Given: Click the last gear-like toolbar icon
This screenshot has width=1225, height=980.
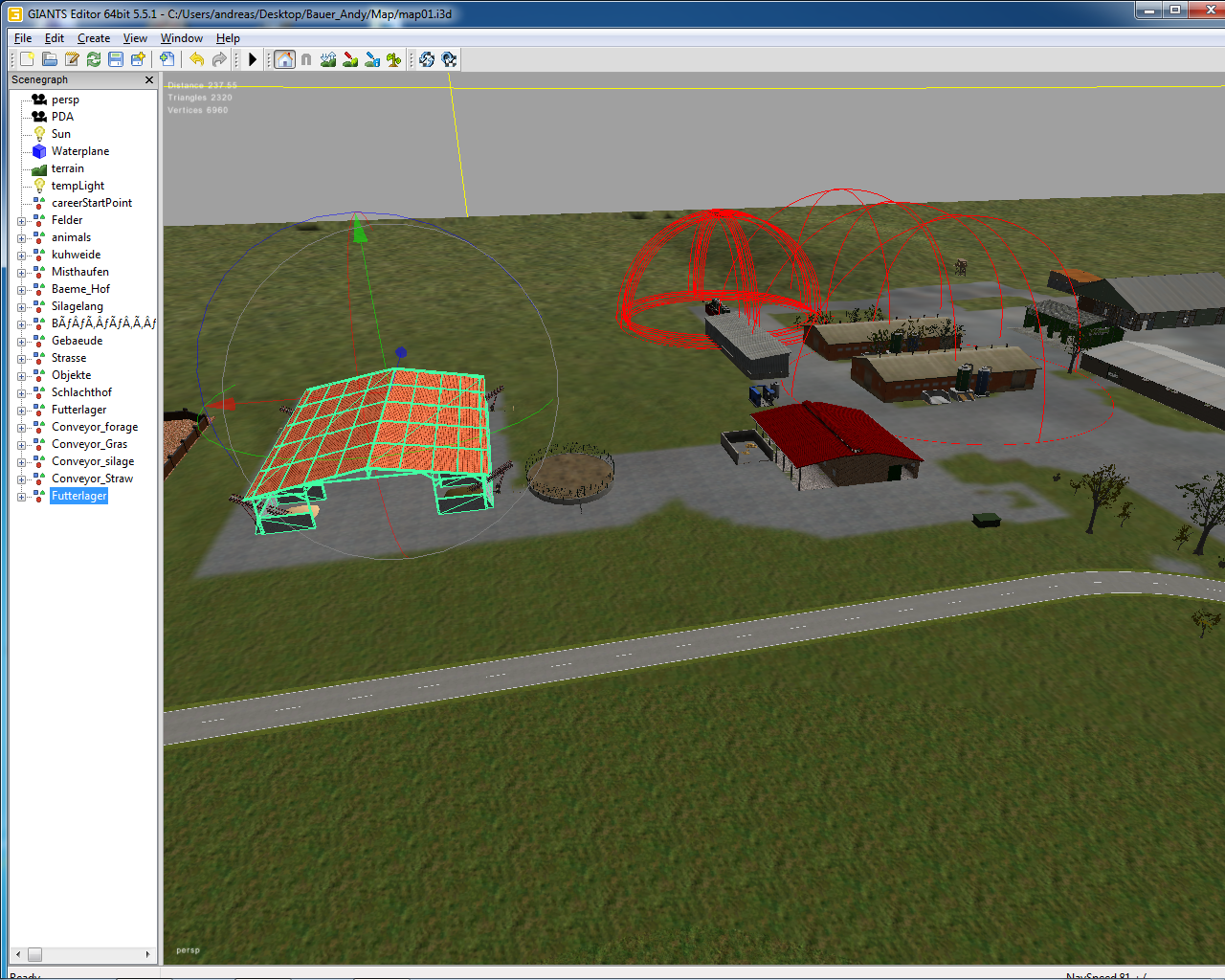Looking at the screenshot, I should tap(449, 59).
